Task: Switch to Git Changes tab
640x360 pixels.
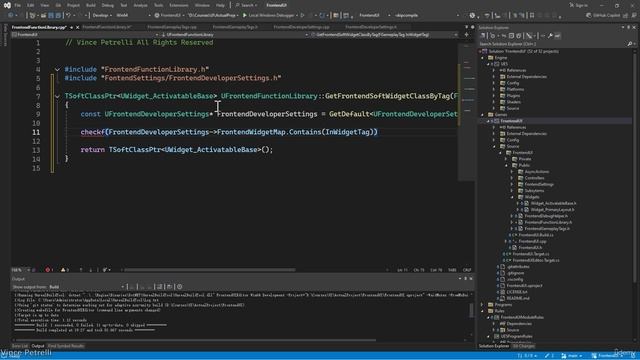Action: 524,346
